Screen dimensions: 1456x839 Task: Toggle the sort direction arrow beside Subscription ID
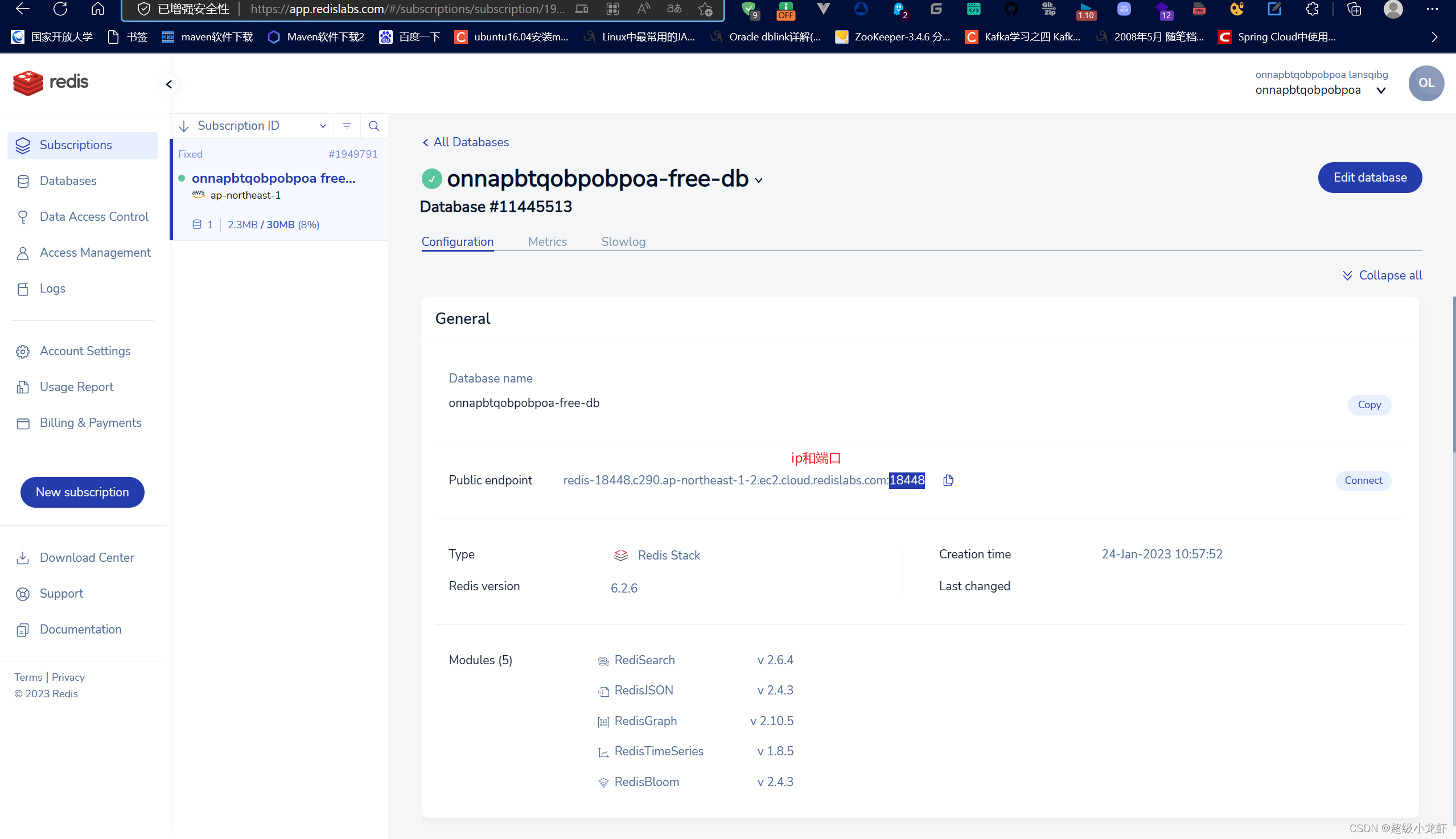[x=183, y=126]
